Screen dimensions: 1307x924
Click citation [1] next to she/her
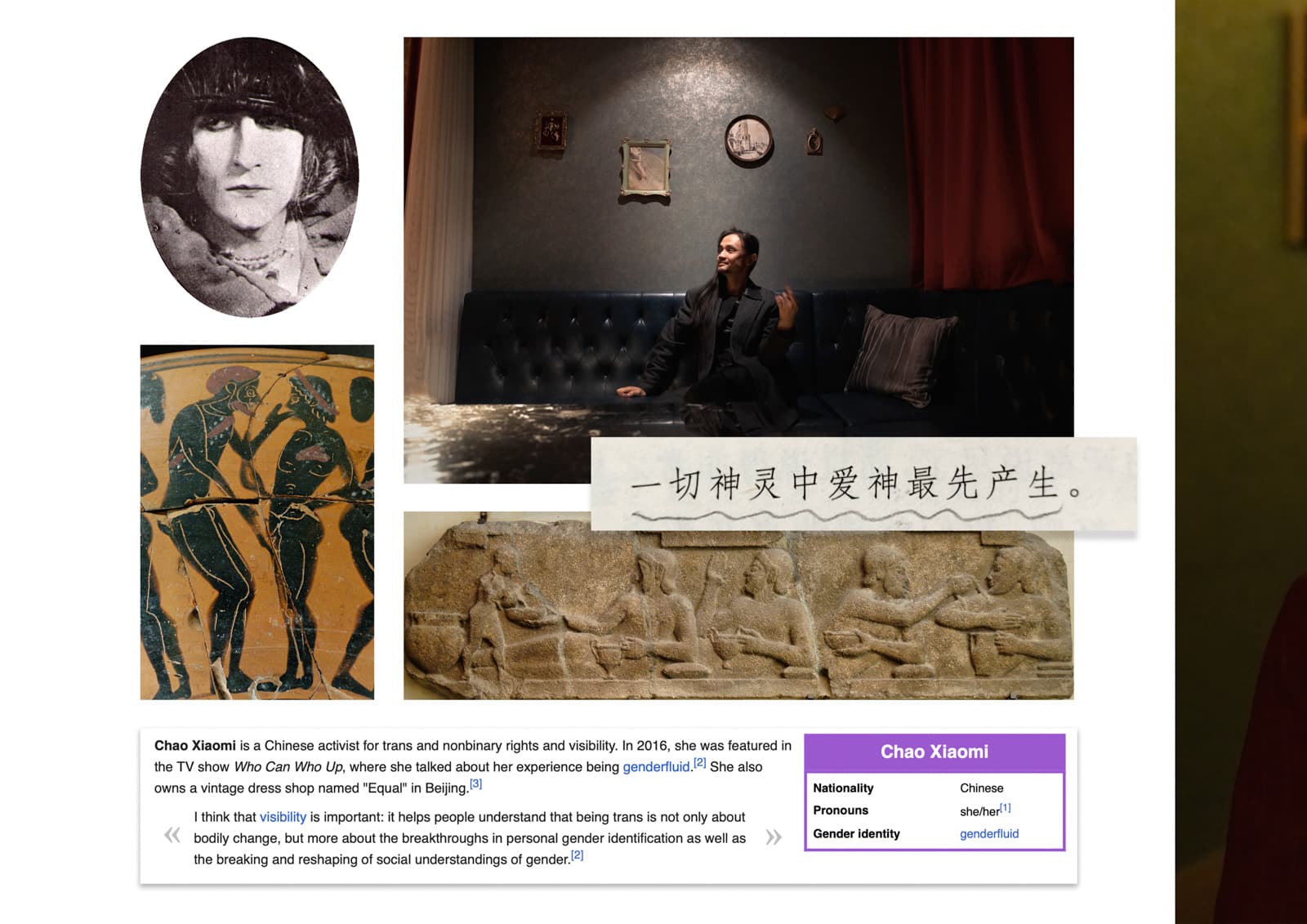[1006, 808]
